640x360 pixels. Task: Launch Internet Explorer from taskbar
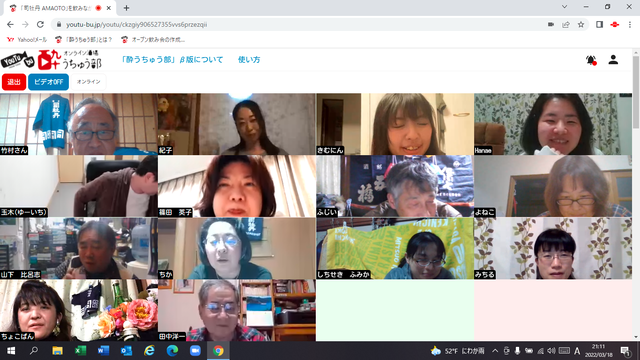[x=149, y=351]
